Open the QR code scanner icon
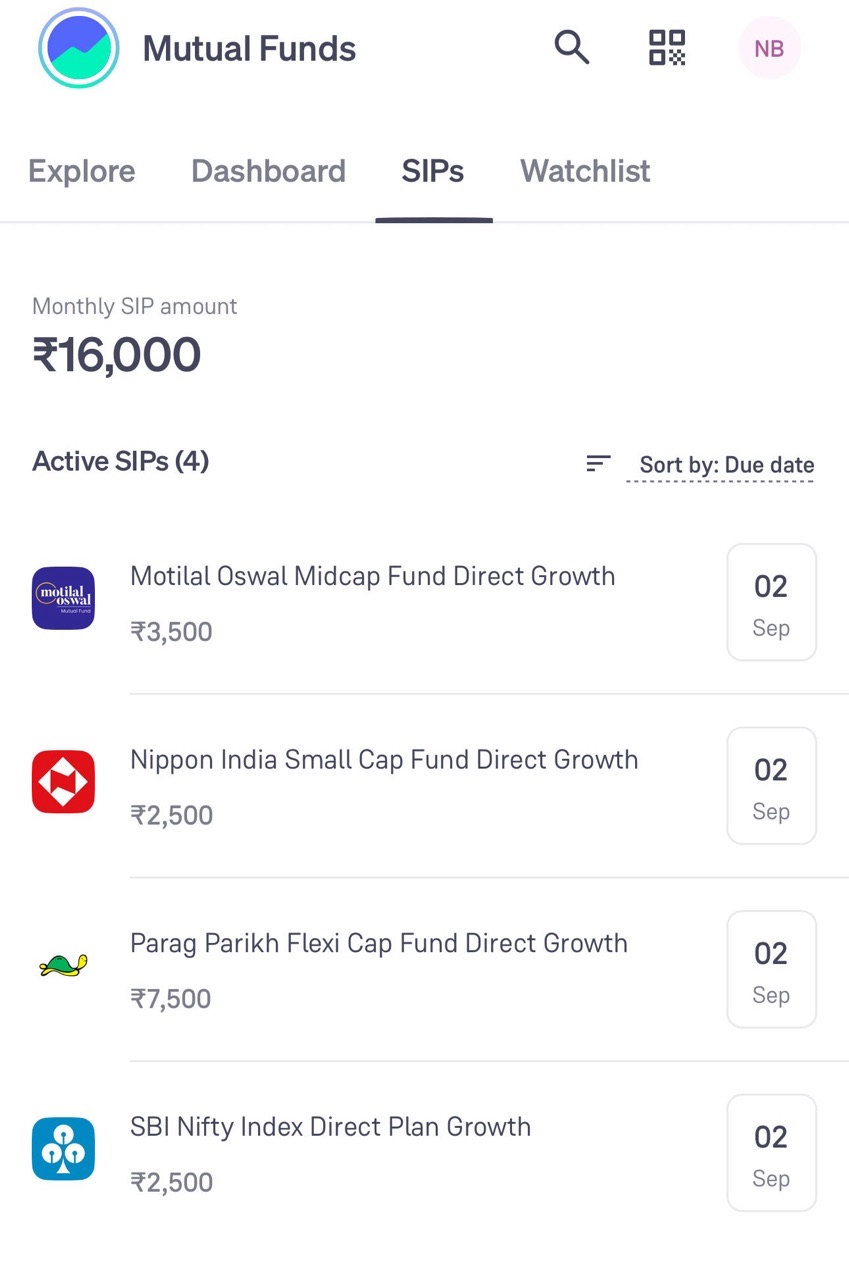Screen dimensions: 849x1280 click(667, 47)
